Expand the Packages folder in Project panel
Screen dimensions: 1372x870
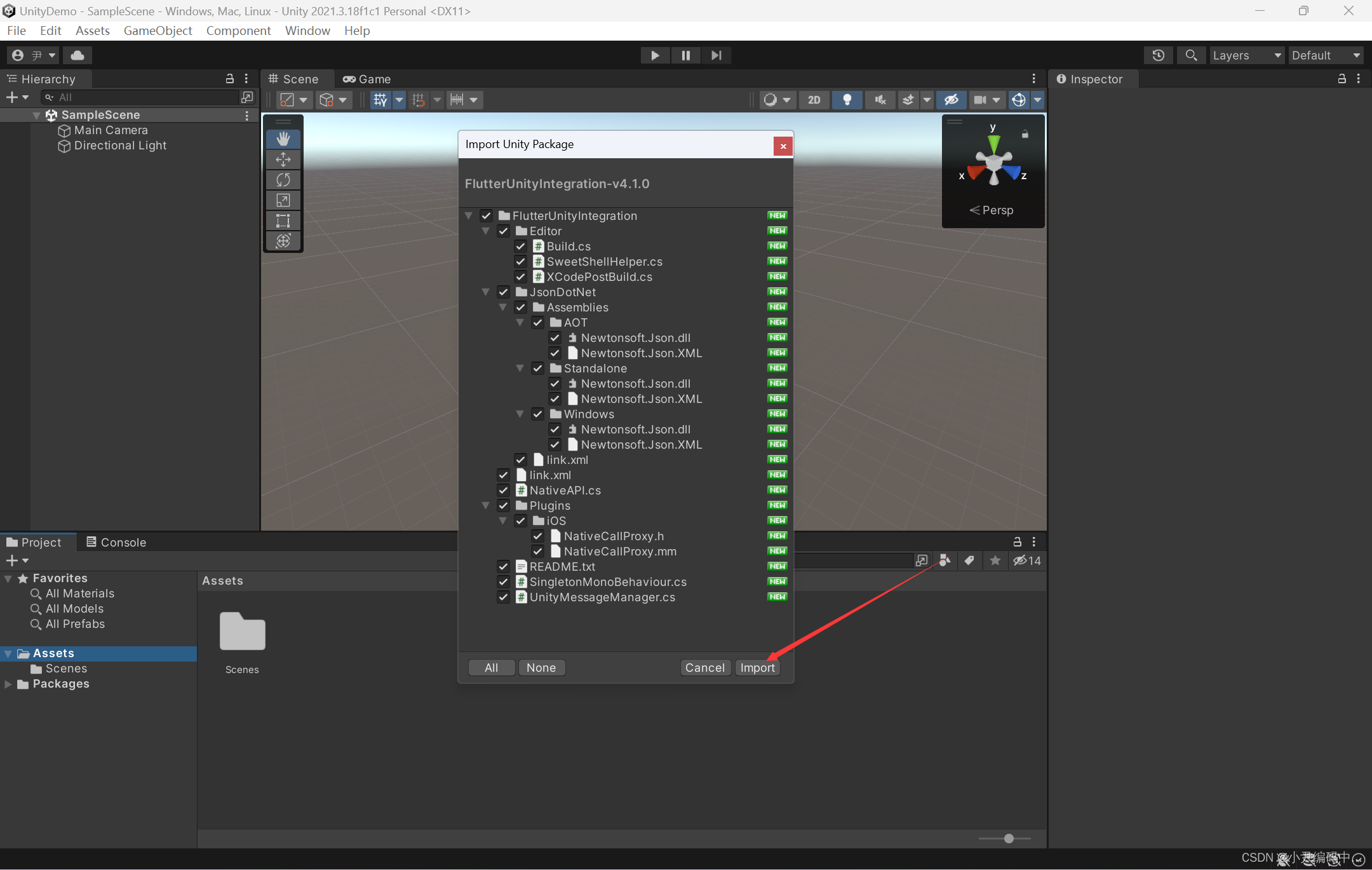(8, 684)
